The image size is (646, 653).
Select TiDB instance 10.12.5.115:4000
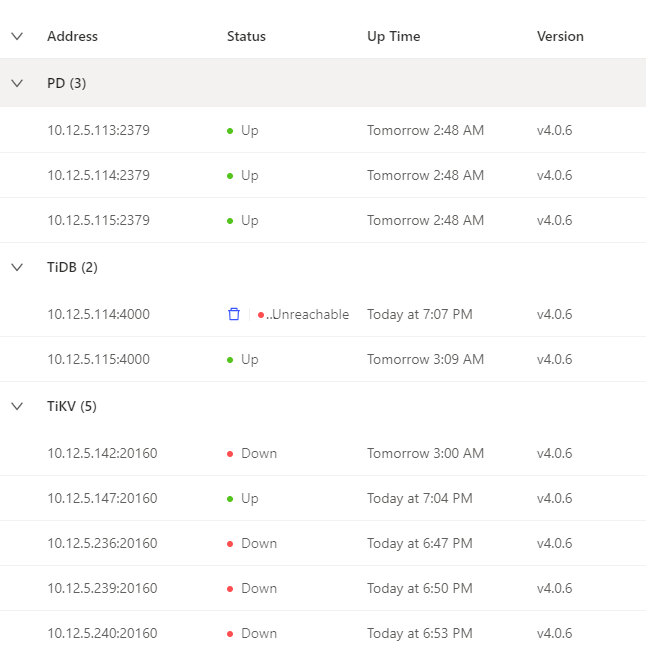98,359
